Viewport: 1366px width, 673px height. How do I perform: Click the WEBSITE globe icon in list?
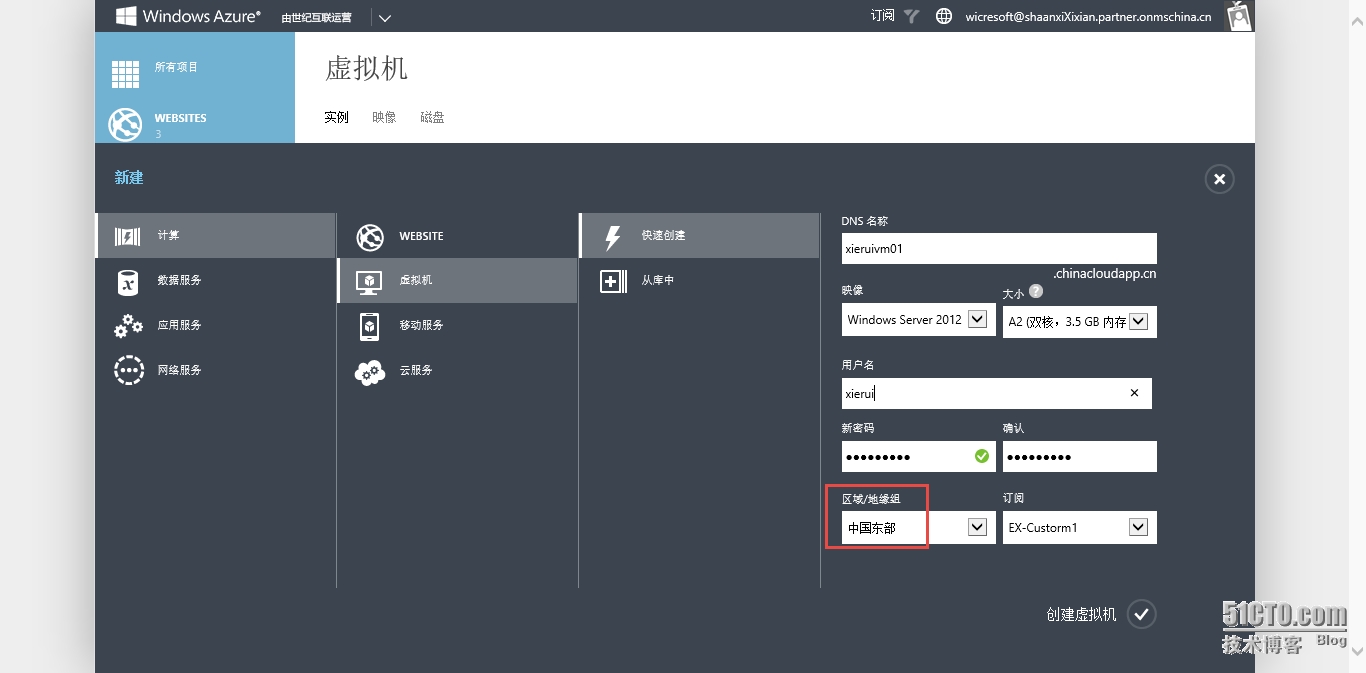point(370,237)
